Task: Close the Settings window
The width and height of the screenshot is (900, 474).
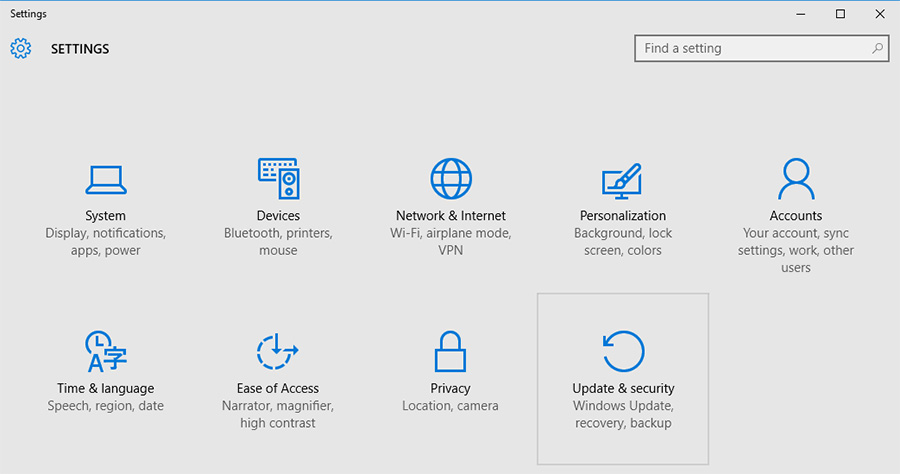Action: 879,14
